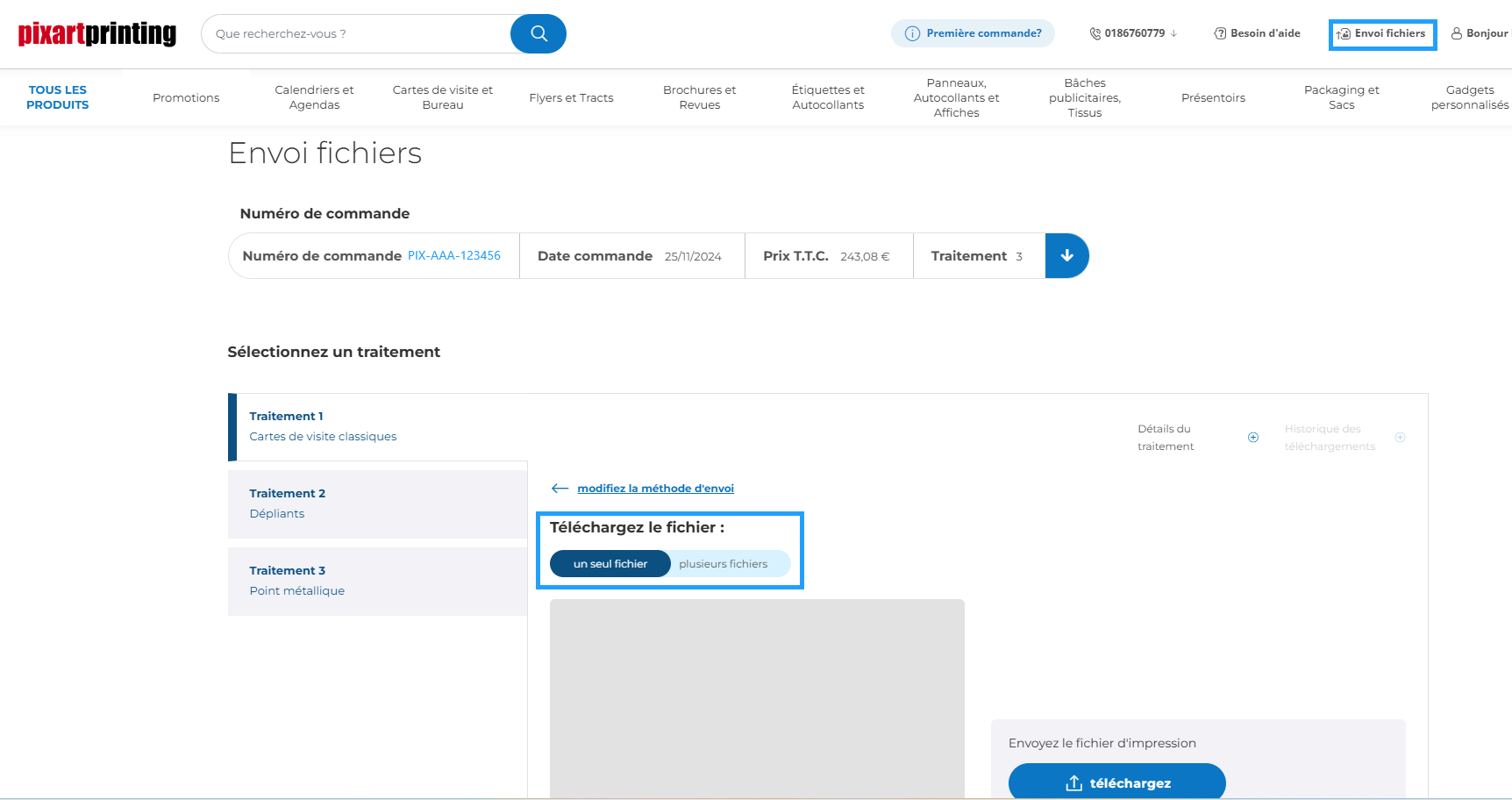Click Envoi fichiers upload icon in header

[x=1343, y=34]
